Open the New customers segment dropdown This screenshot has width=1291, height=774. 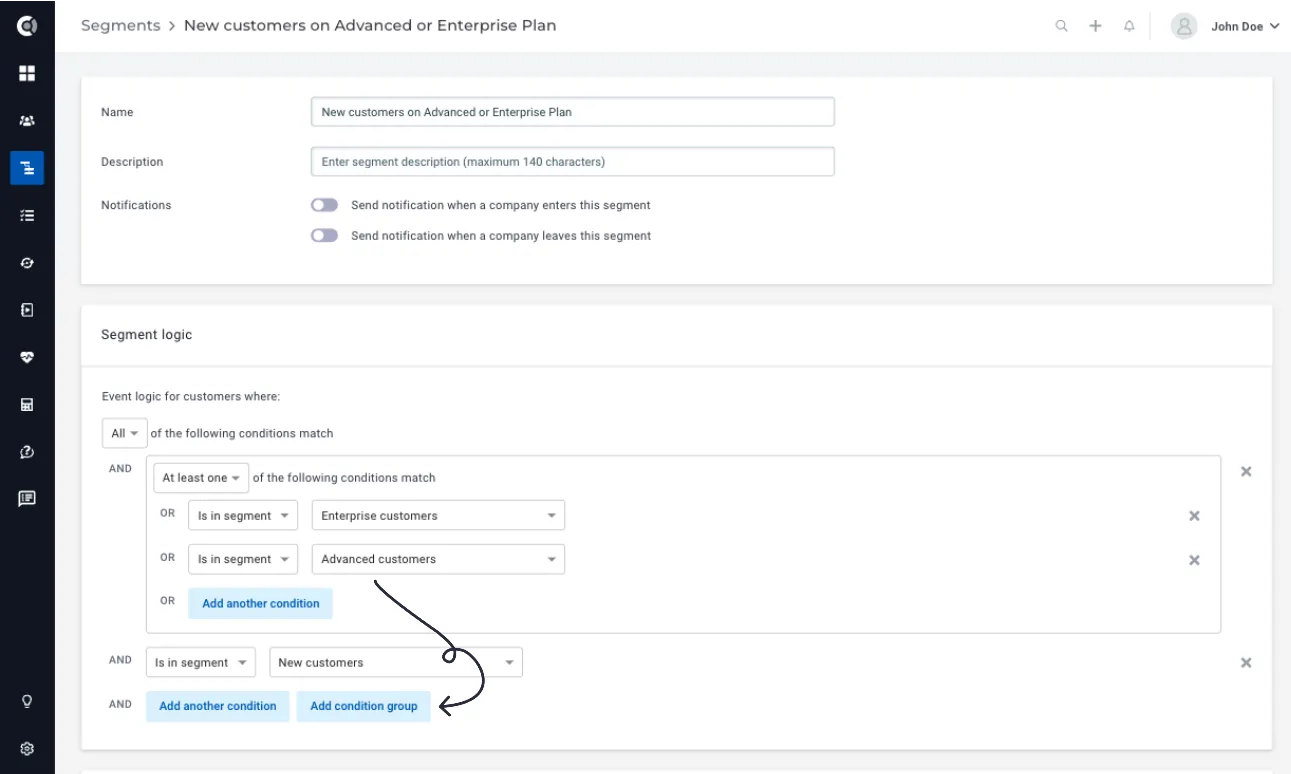pos(396,662)
